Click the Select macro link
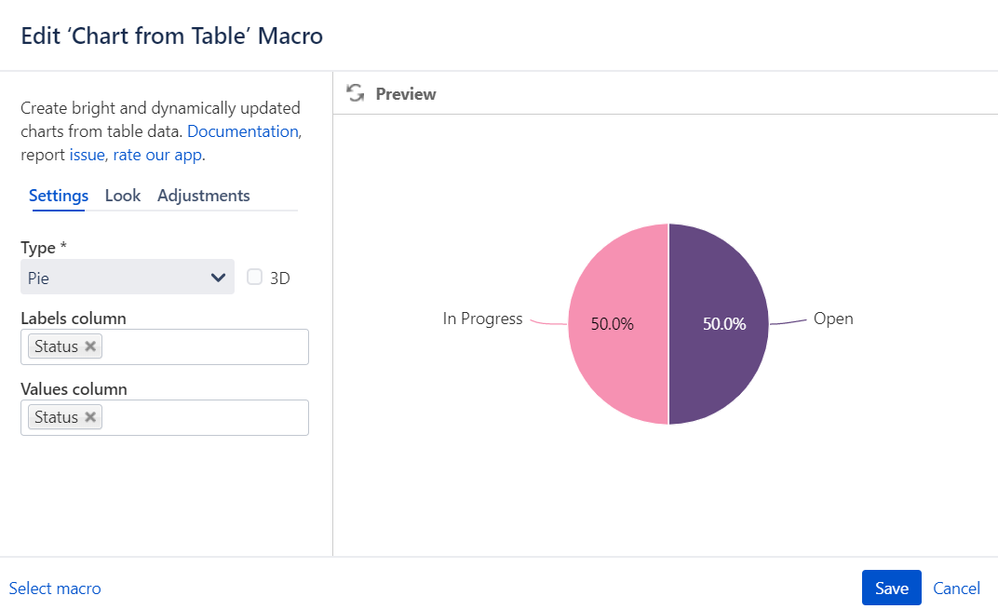Screen dimensions: 998x611 pos(55,588)
